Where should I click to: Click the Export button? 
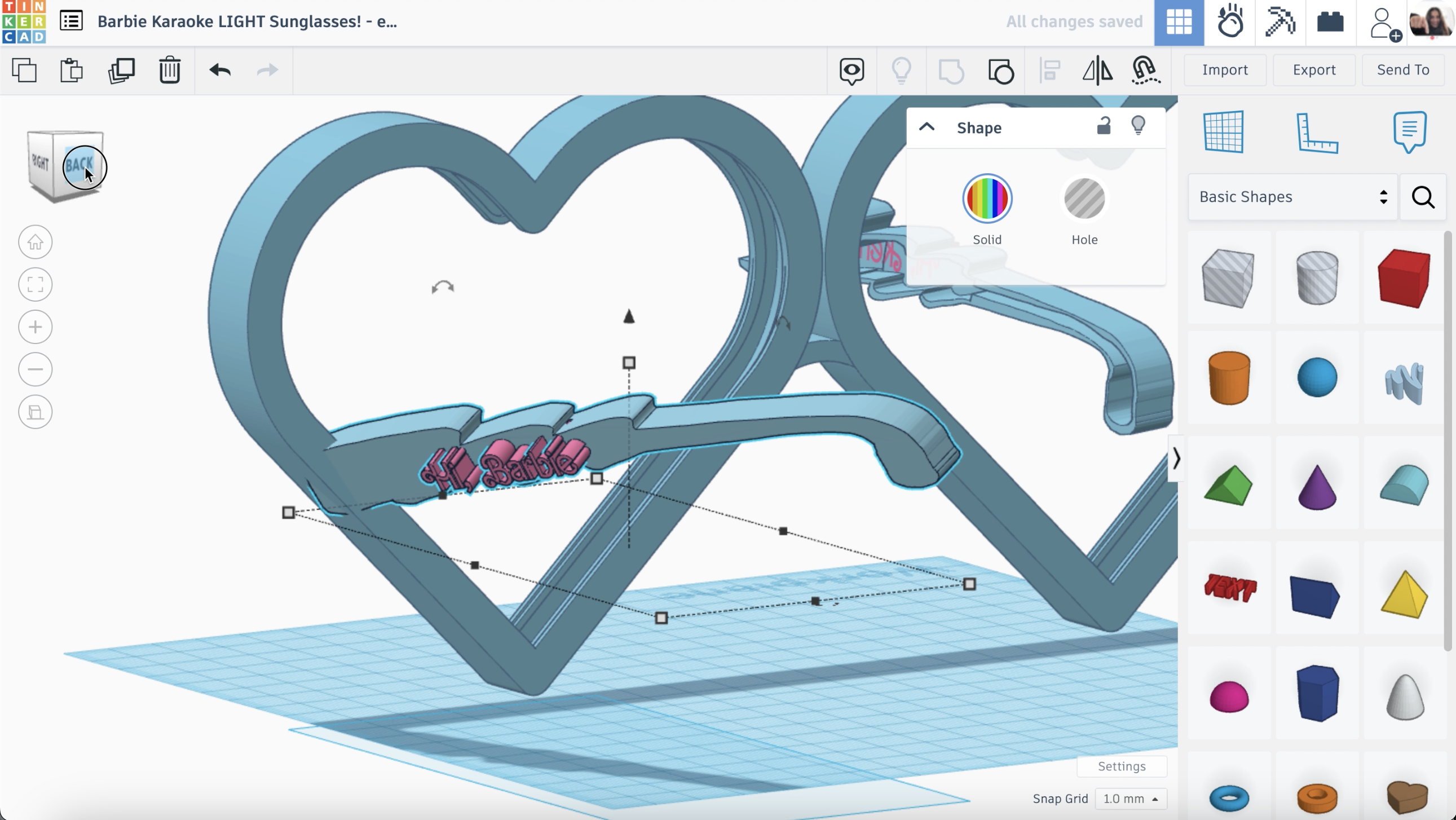pos(1314,69)
